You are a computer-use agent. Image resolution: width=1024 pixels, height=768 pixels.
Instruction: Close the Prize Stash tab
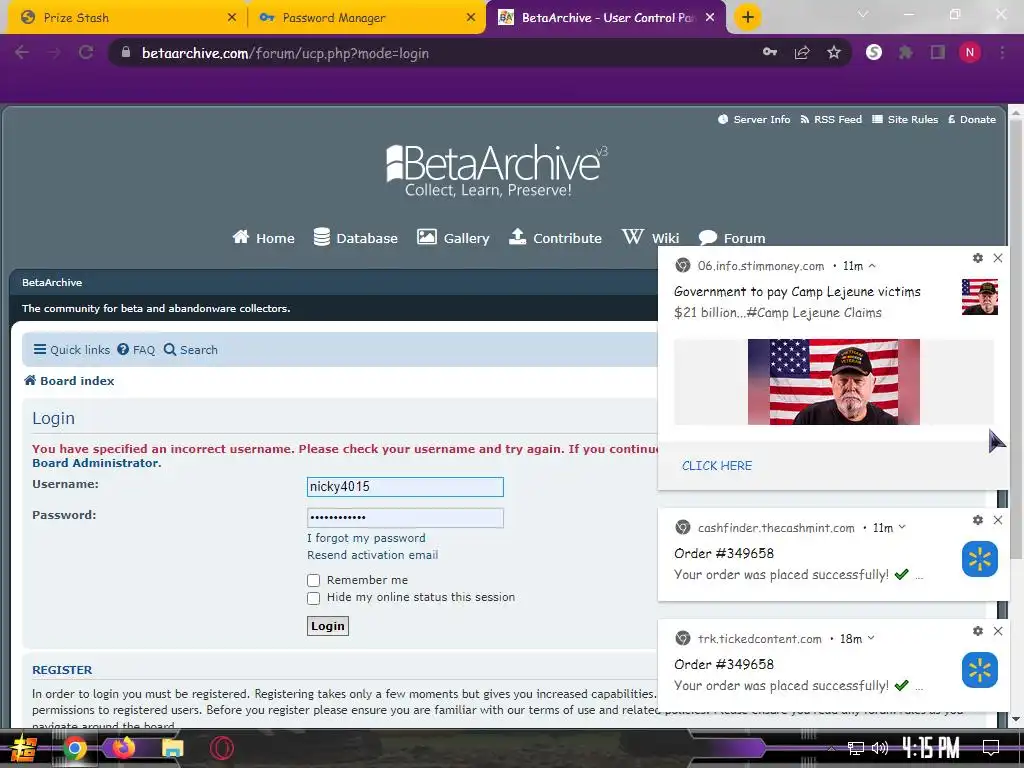(x=232, y=18)
